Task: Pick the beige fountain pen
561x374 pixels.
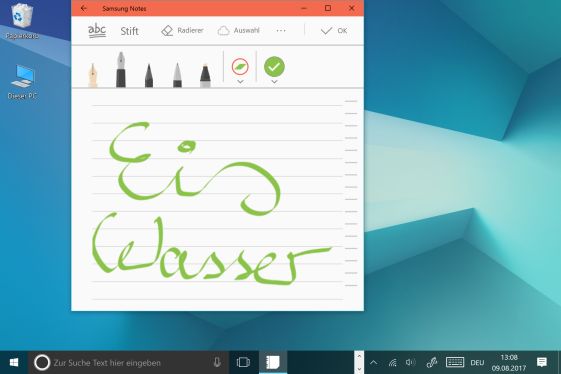Action: click(93, 75)
